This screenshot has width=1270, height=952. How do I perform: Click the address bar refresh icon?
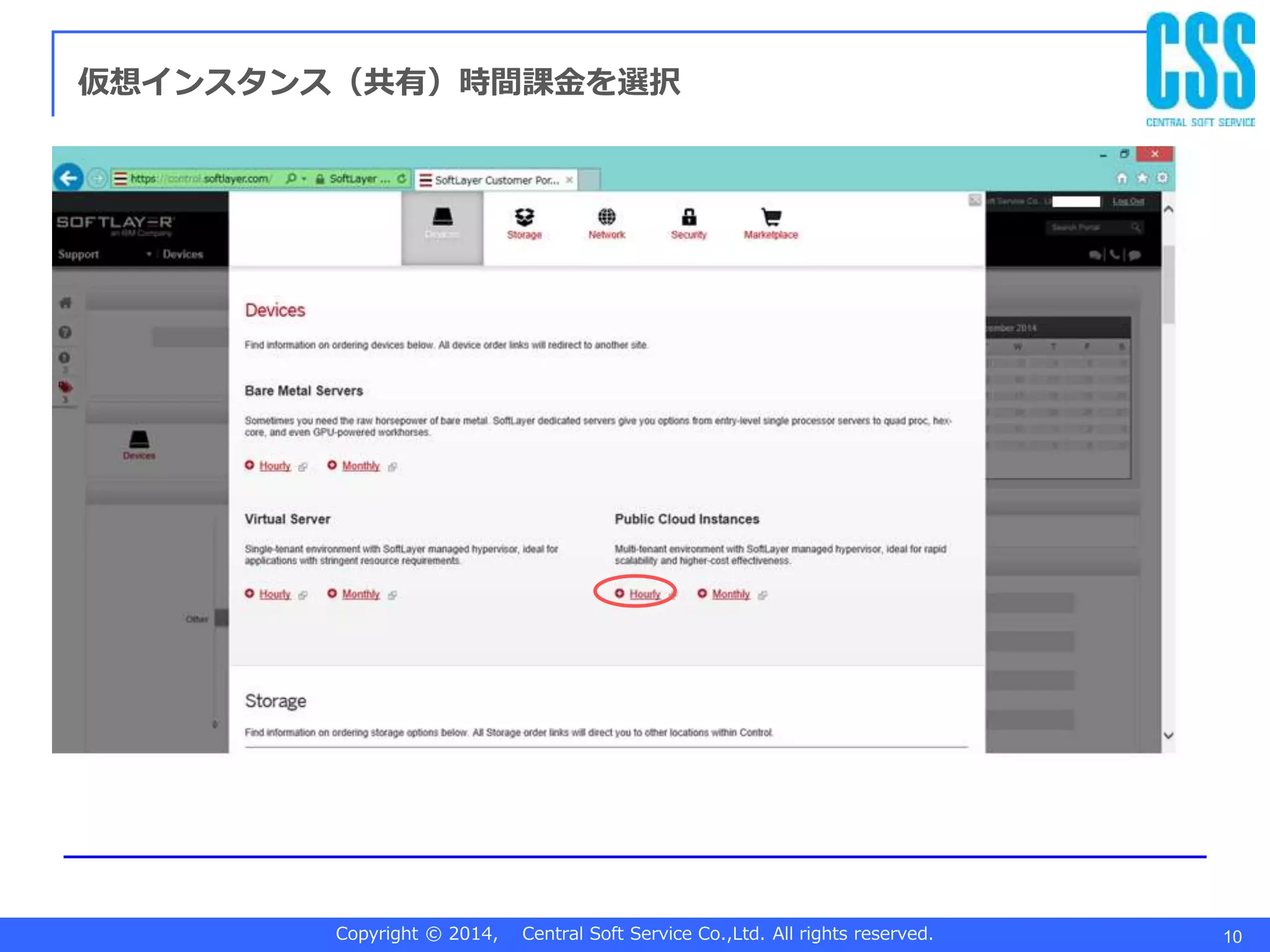(x=402, y=178)
